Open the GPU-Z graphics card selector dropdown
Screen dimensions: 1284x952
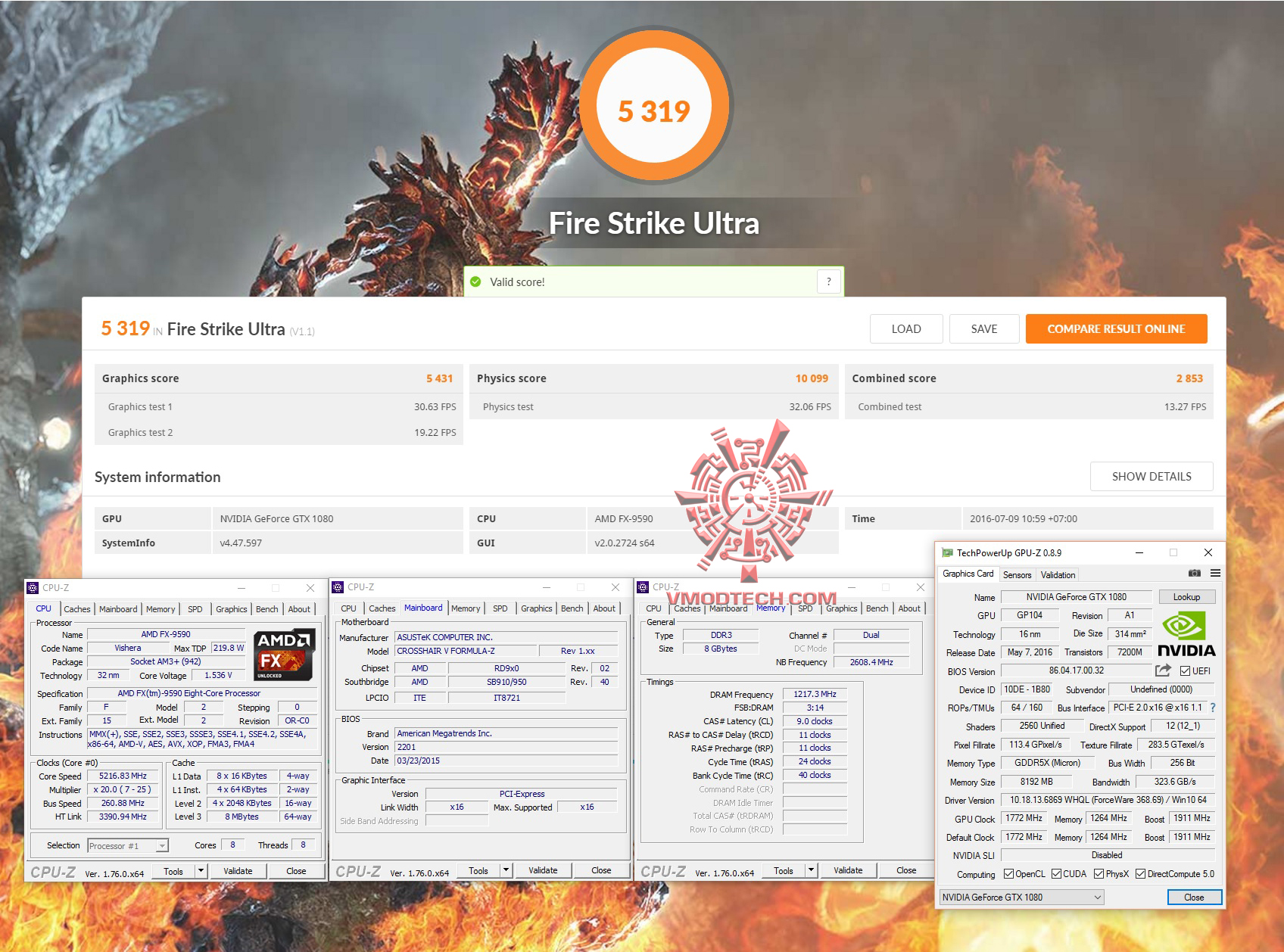point(1021,898)
